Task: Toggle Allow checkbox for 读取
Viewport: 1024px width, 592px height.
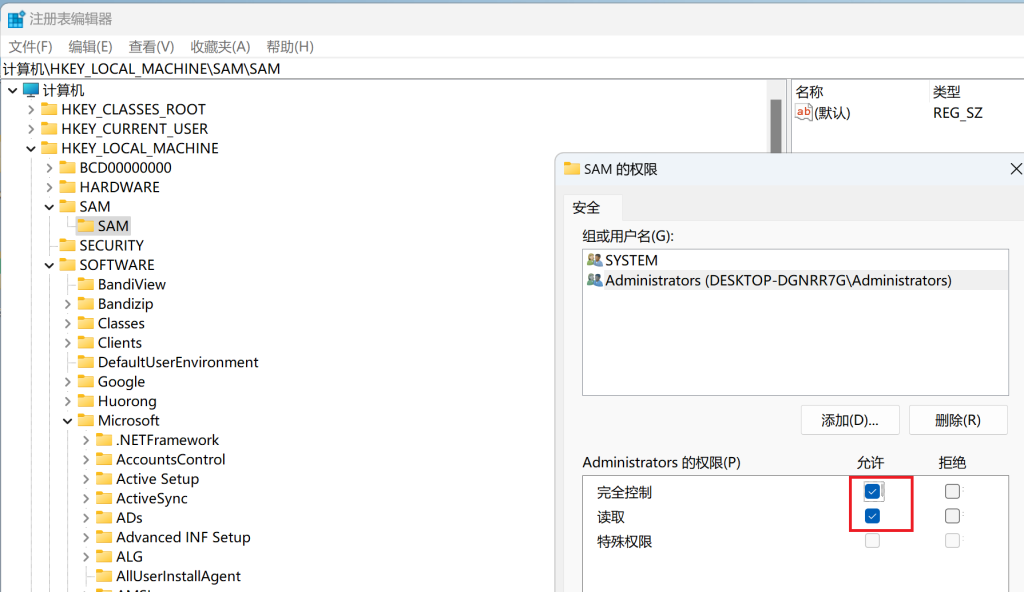Action: point(872,516)
